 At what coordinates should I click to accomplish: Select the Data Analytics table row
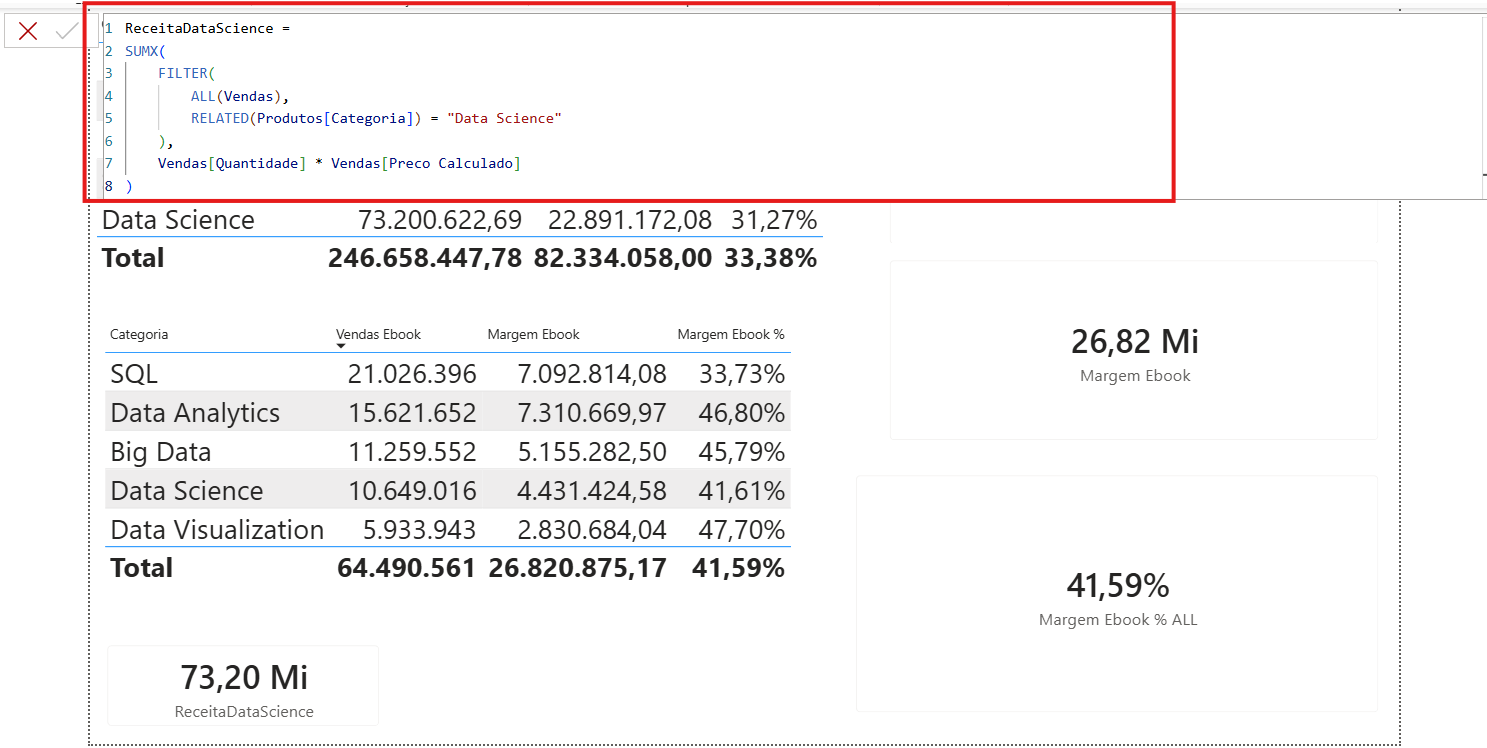pos(448,412)
